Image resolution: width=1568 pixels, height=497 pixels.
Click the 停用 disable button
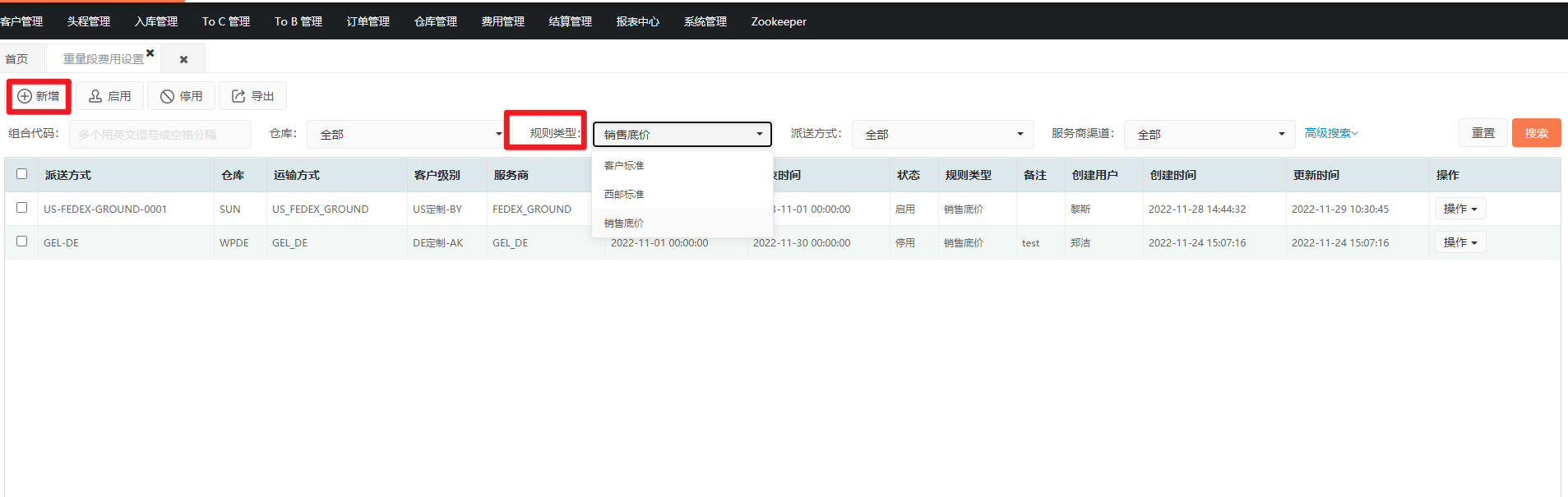point(182,96)
